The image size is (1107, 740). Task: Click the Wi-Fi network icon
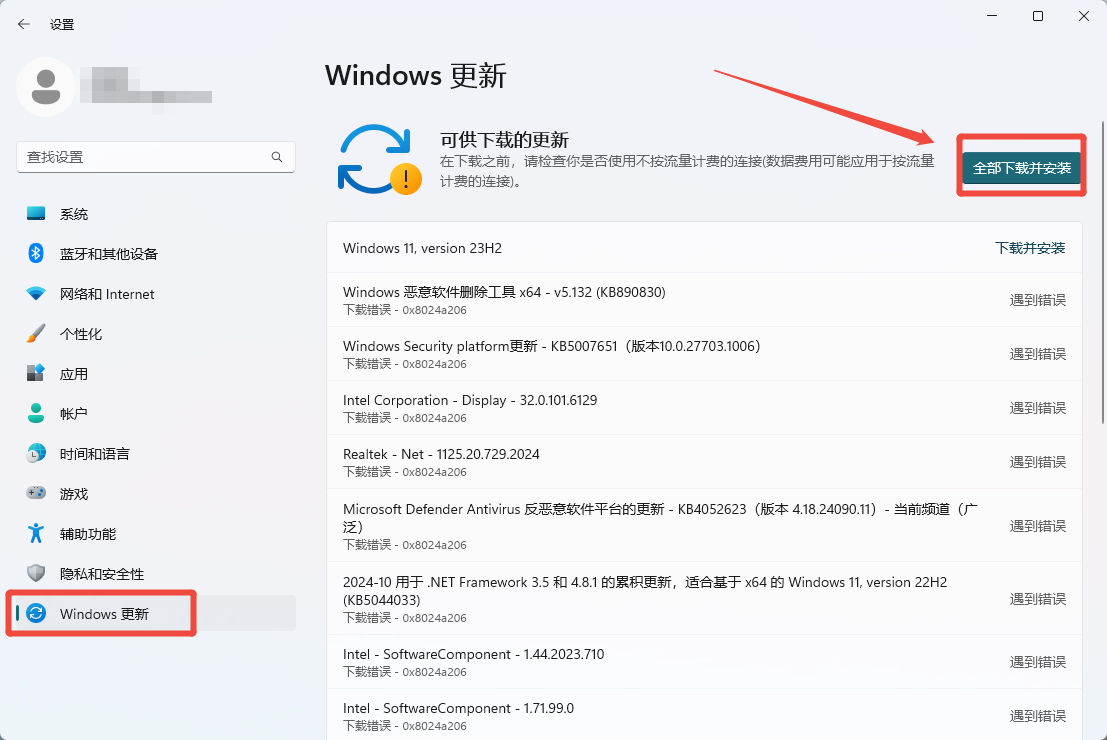coord(36,293)
